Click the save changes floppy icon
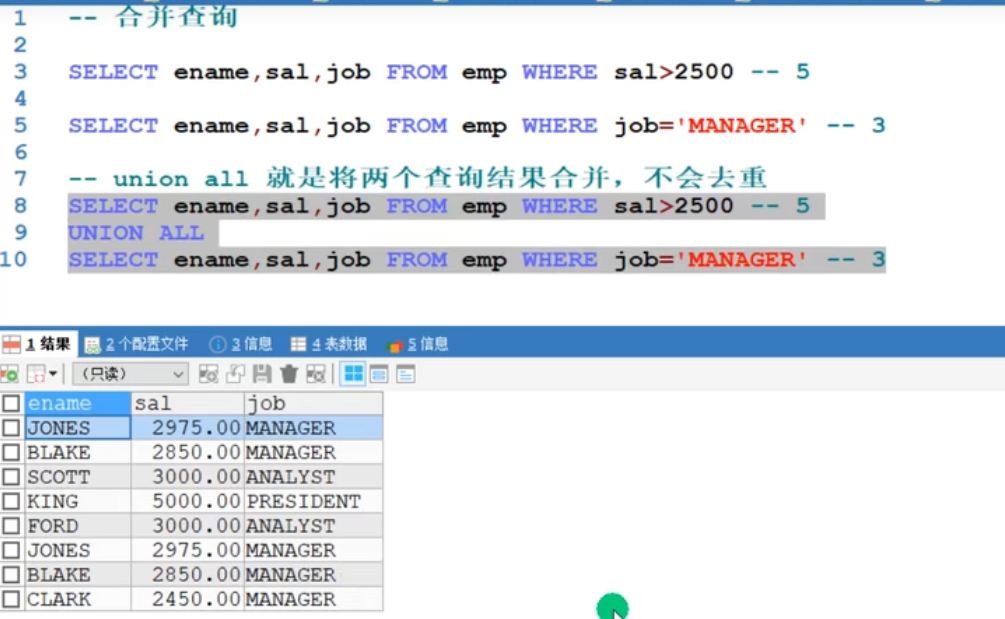Screen dimensions: 1005x619 pos(262,374)
